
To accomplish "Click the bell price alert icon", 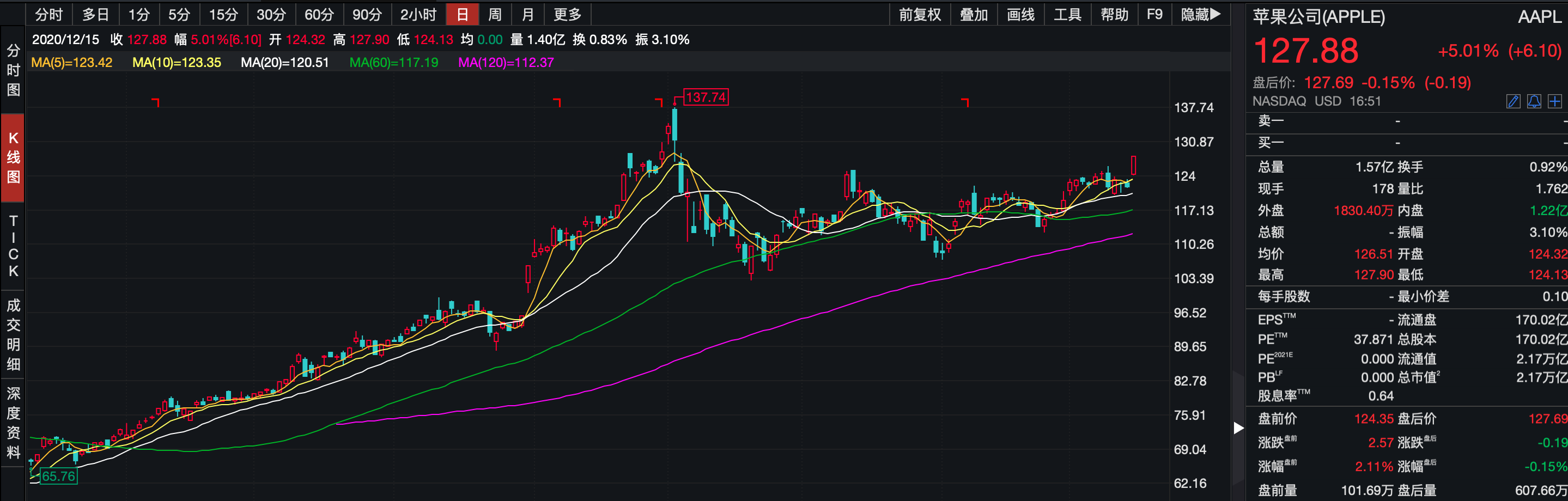I will 1534,101.
